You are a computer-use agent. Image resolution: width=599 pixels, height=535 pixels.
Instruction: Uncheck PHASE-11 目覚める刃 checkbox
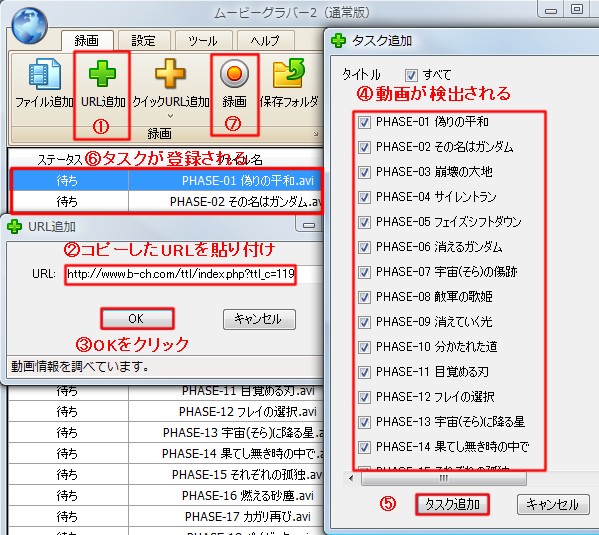[x=364, y=372]
